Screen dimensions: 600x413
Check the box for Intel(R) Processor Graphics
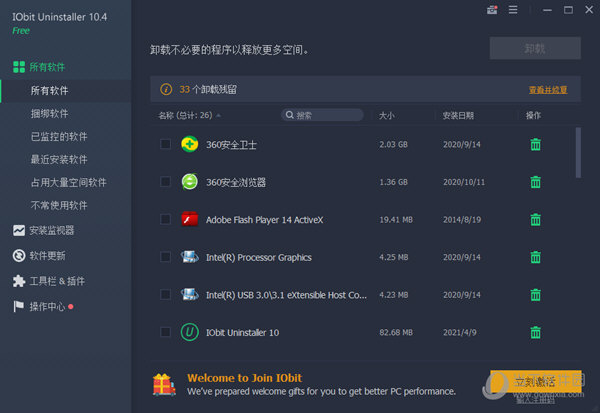[165, 257]
